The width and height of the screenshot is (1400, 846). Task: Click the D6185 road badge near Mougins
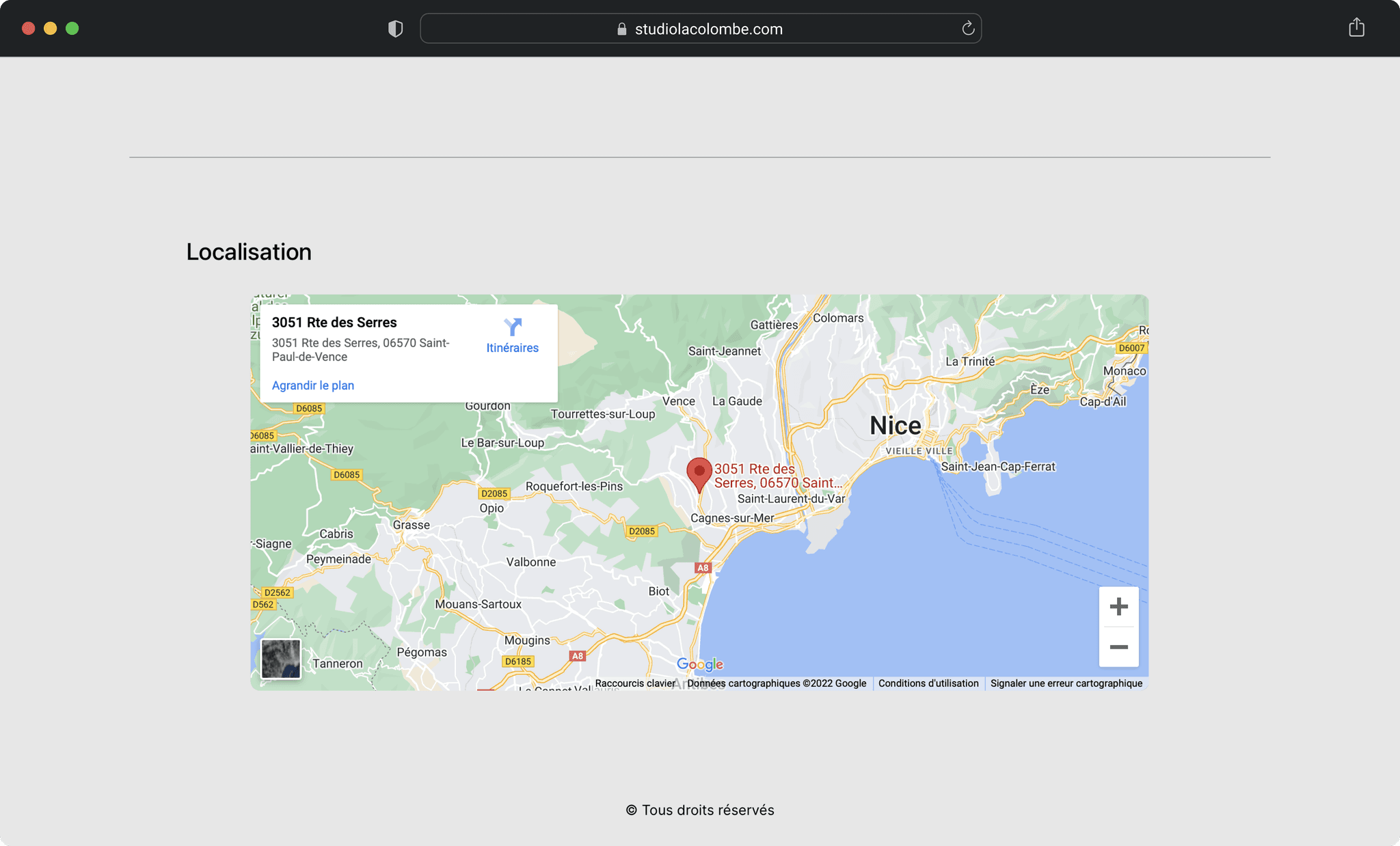click(x=518, y=661)
